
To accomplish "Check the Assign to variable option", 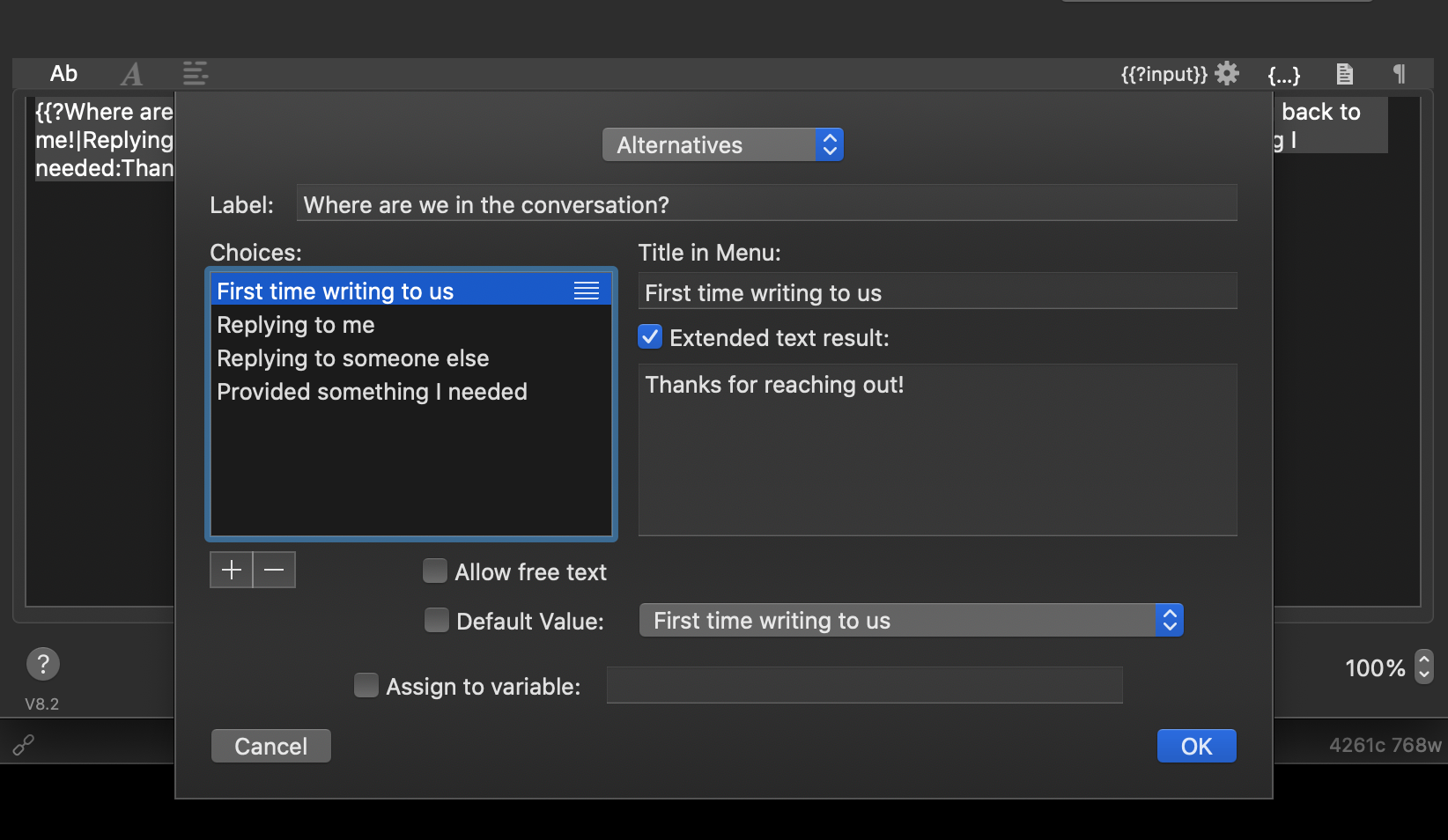I will [x=366, y=685].
